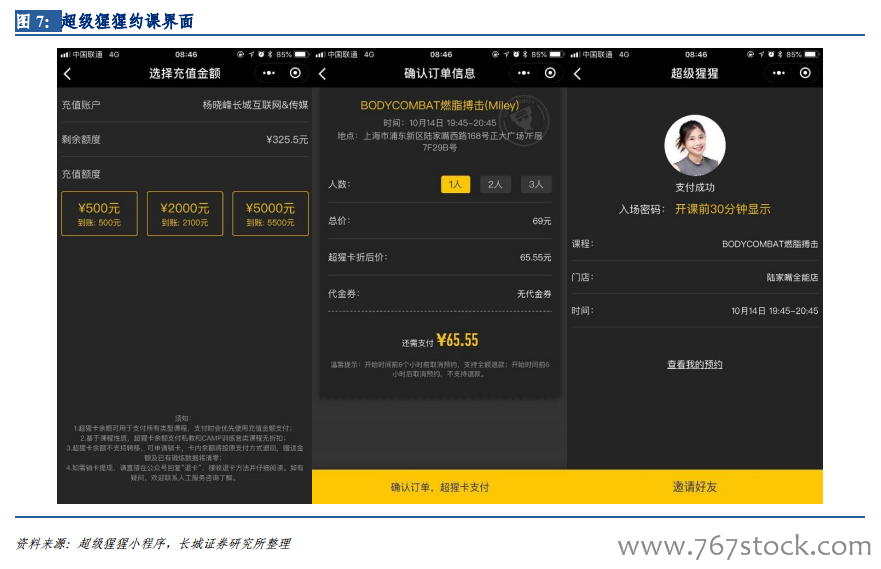Screen dimensions: 881x569
Task: Tap the 充值账户 row
Action: 185,105
